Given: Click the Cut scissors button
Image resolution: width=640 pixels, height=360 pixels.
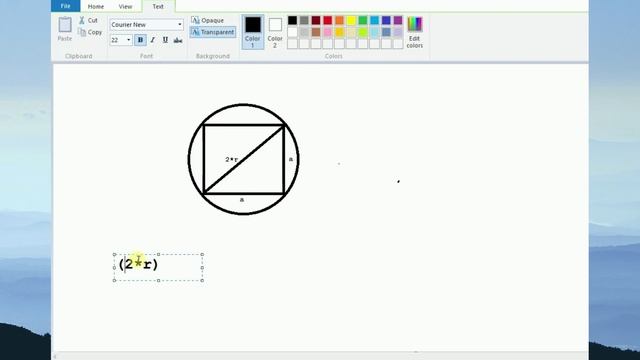Looking at the screenshot, I should coord(89,20).
